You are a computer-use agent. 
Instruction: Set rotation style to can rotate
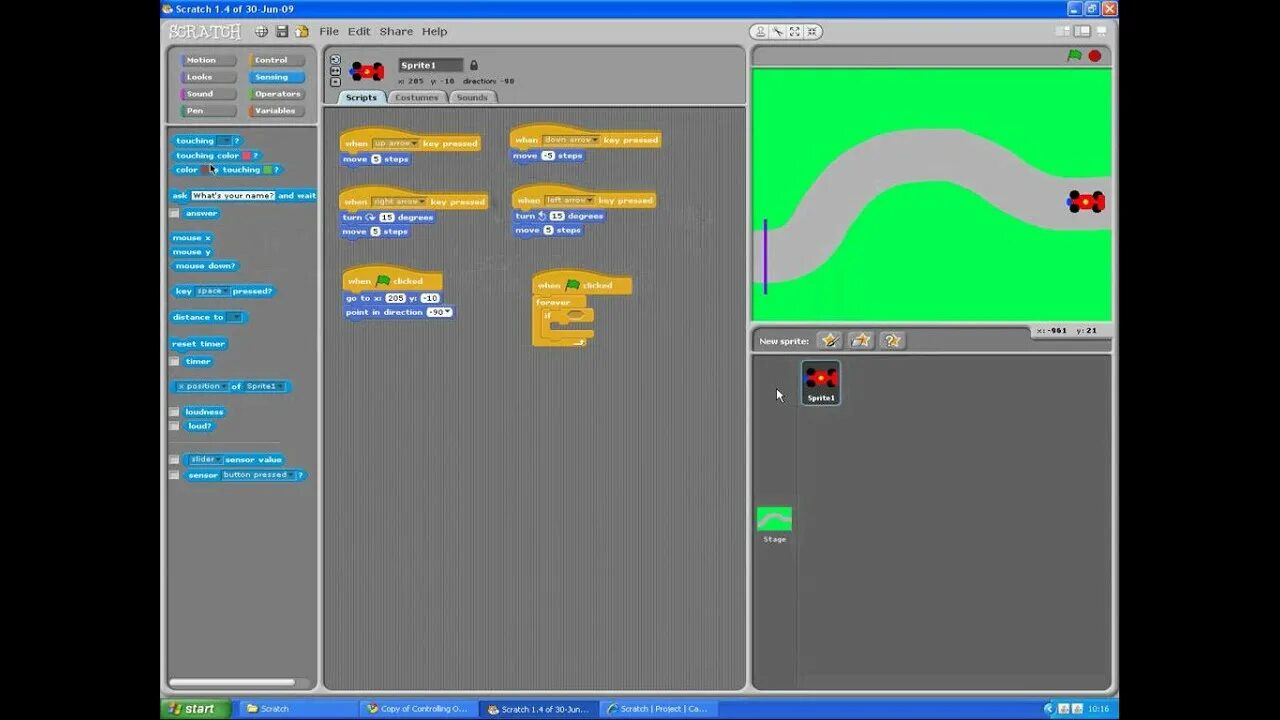[335, 60]
